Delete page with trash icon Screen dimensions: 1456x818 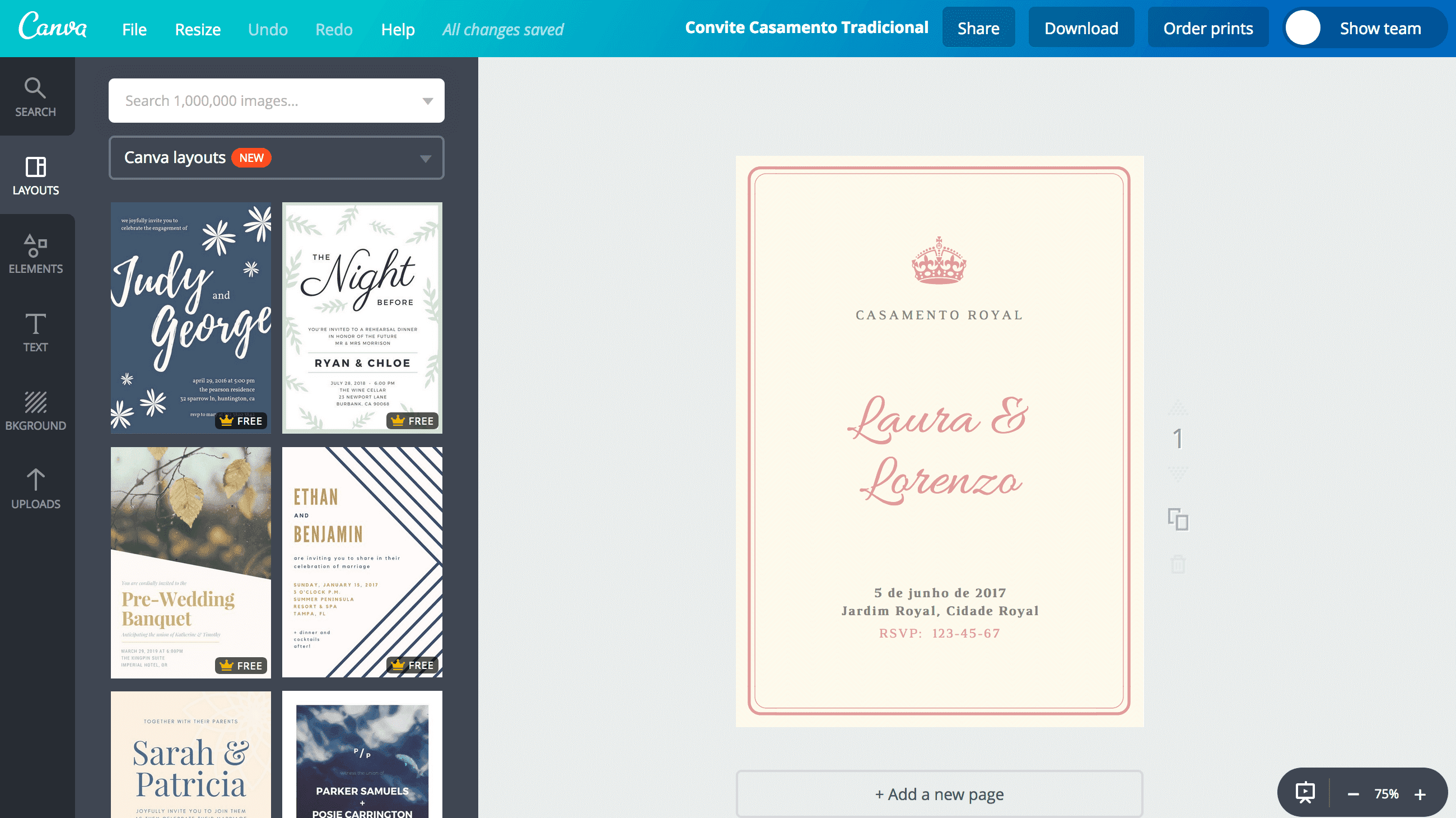pyautogui.click(x=1178, y=564)
